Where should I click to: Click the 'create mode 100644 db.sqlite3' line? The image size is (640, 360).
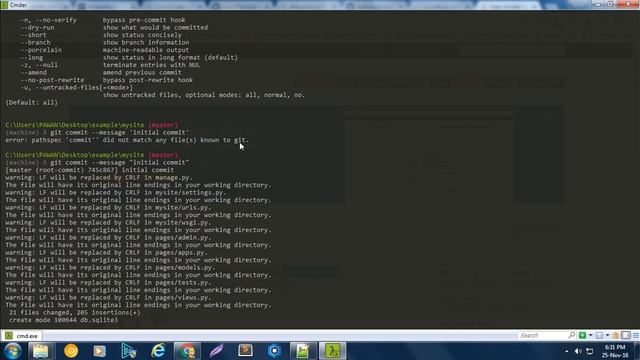(63, 320)
